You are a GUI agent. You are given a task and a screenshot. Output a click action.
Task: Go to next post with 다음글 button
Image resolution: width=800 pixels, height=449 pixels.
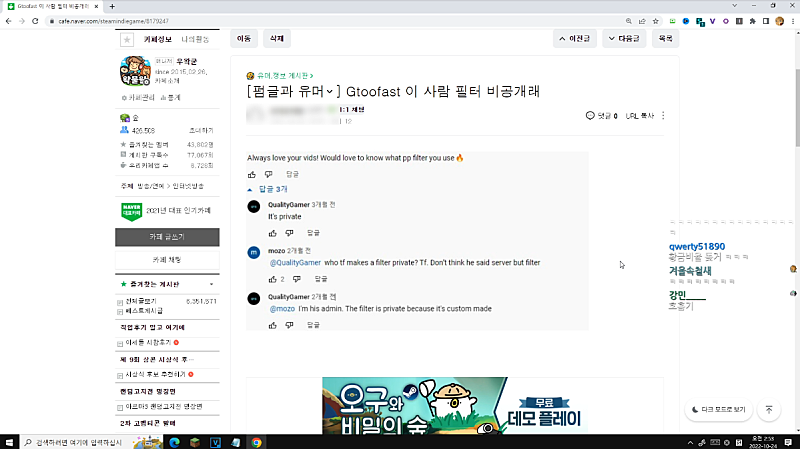coord(624,39)
